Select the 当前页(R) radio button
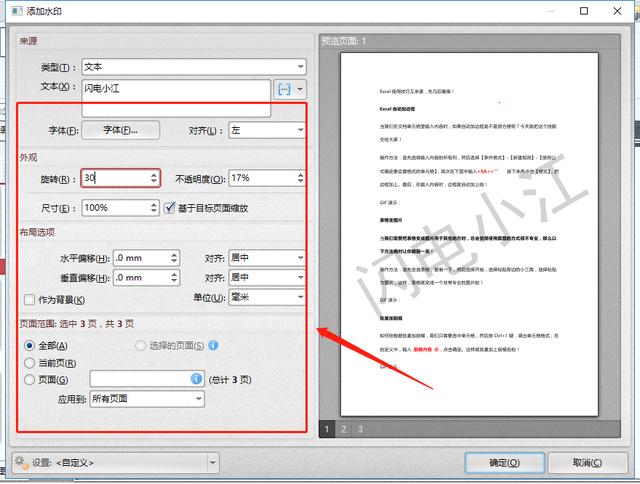The height and width of the screenshot is (484, 640). tap(29, 363)
